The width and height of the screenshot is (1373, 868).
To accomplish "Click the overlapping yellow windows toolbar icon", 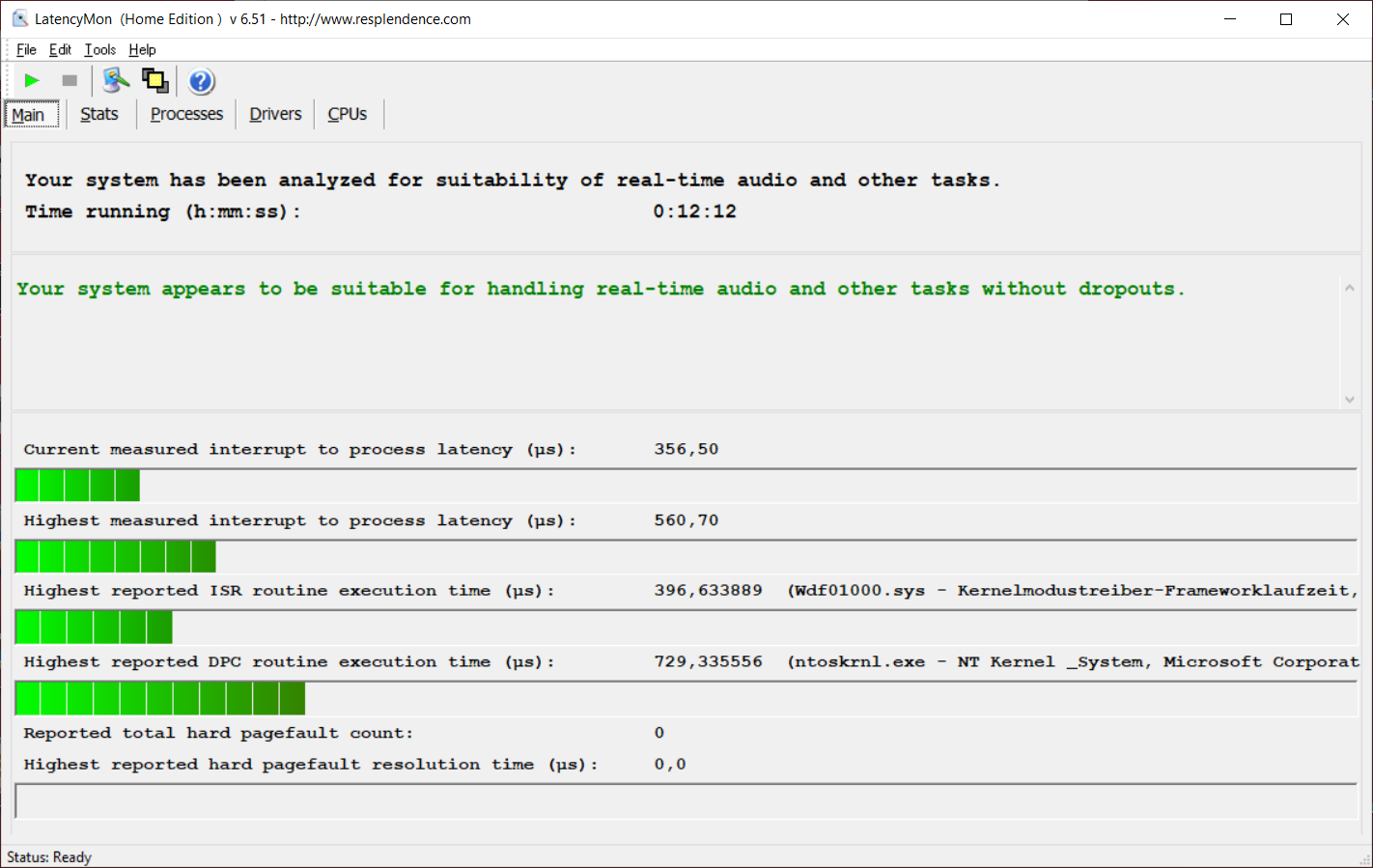I will point(154,81).
